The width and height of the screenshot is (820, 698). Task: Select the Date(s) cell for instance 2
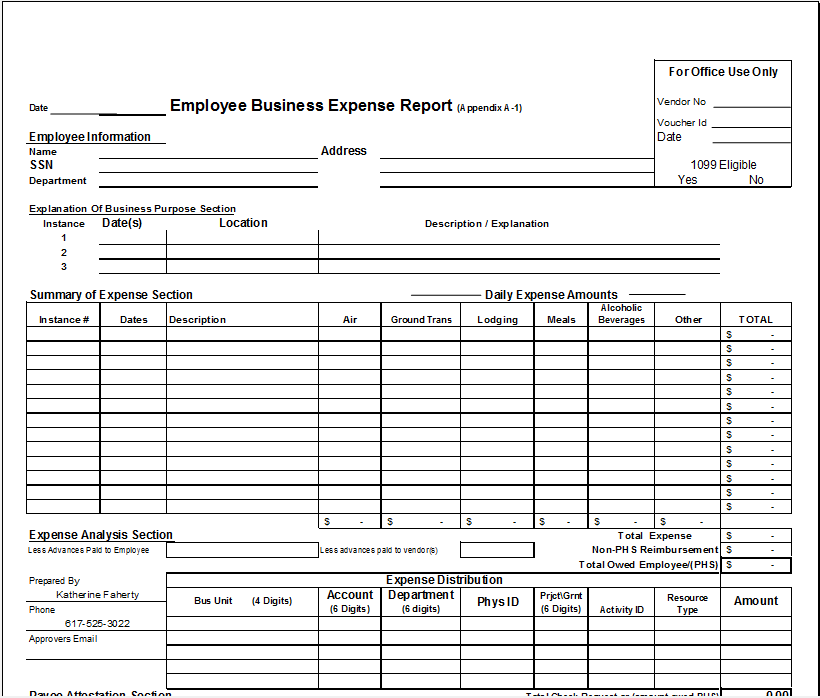tap(132, 253)
